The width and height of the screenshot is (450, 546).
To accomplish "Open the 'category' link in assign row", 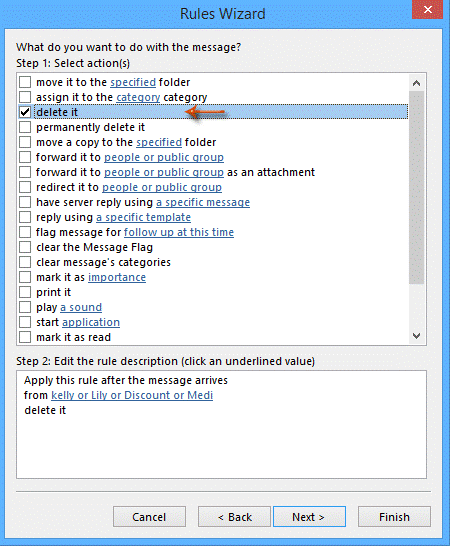I will (138, 98).
